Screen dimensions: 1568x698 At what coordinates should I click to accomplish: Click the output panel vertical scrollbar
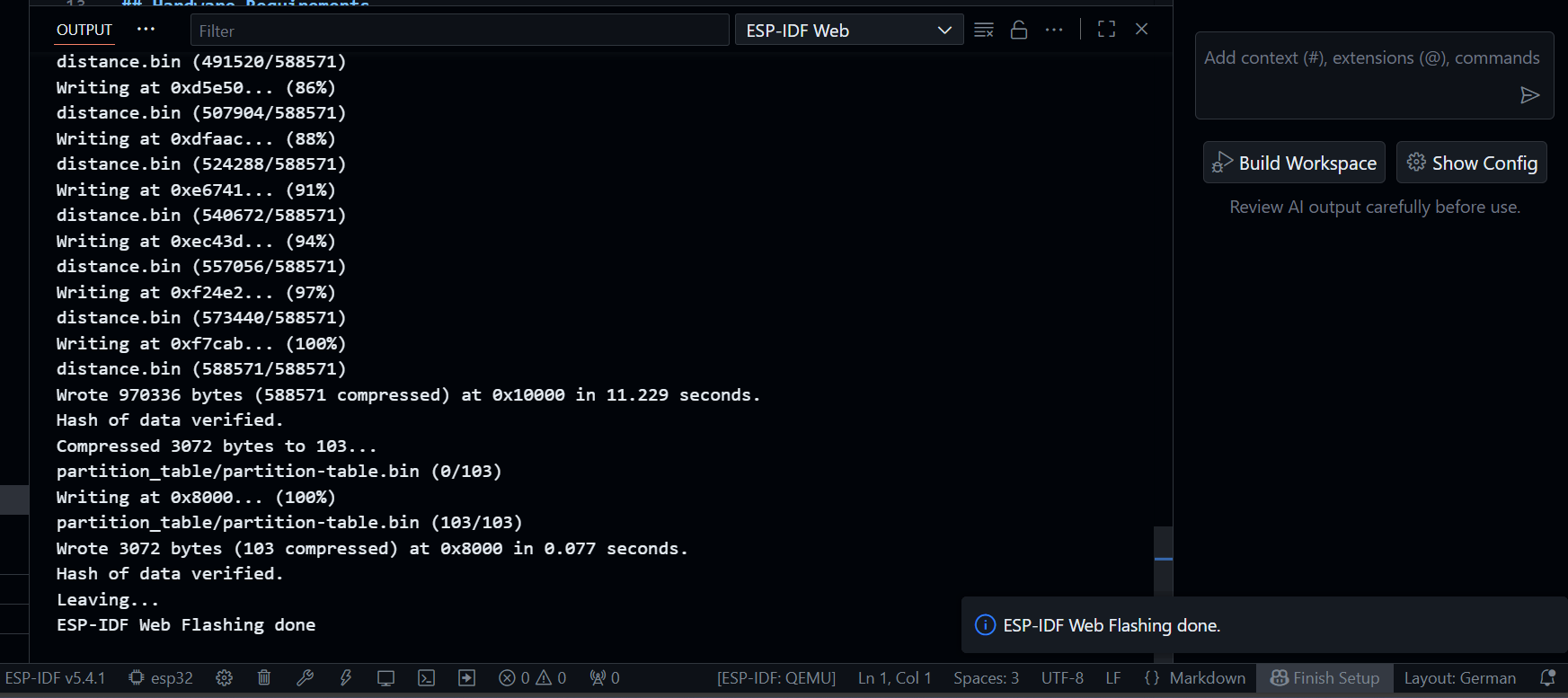[x=1163, y=559]
